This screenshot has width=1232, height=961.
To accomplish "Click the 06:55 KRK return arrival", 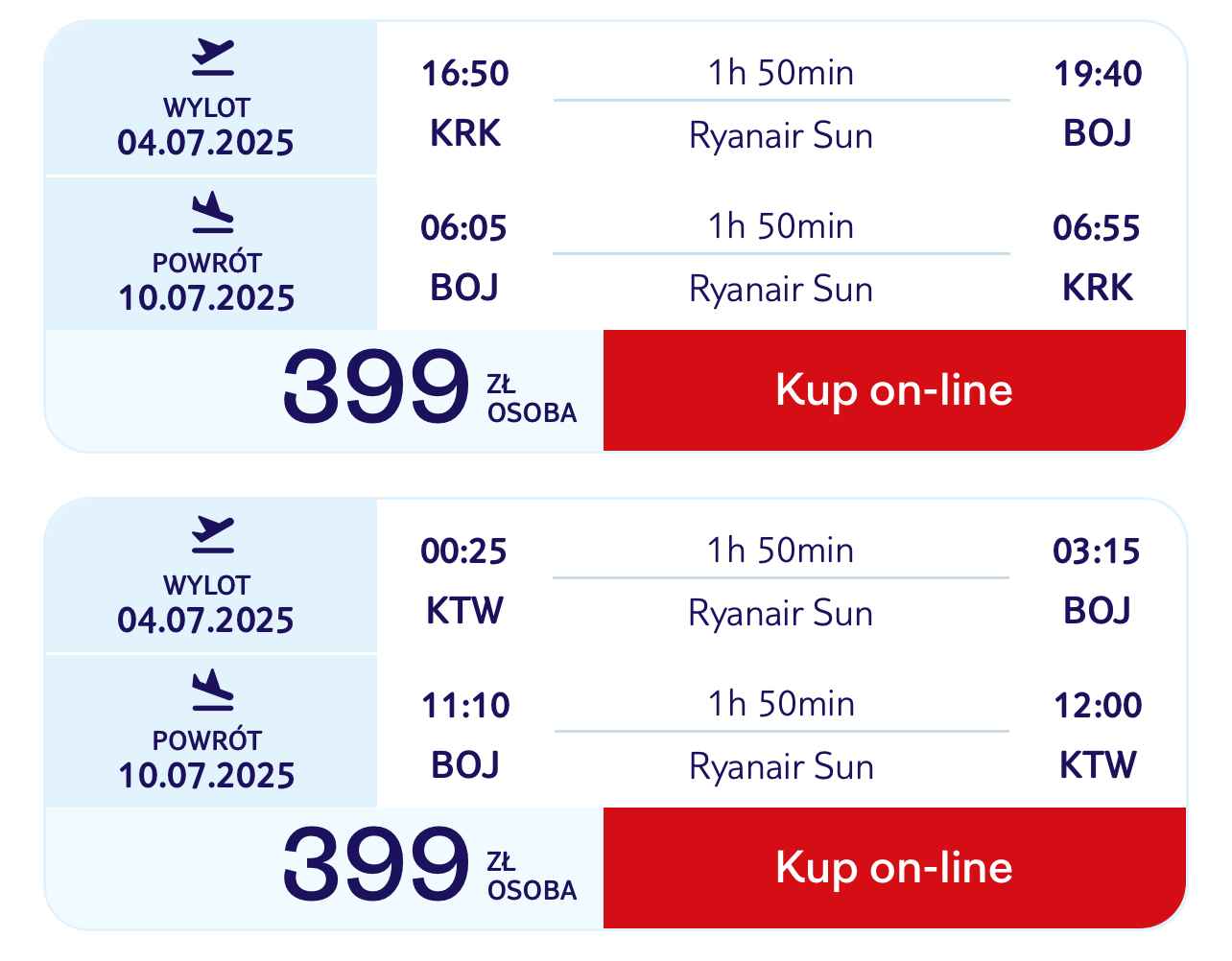I will [1097, 228].
